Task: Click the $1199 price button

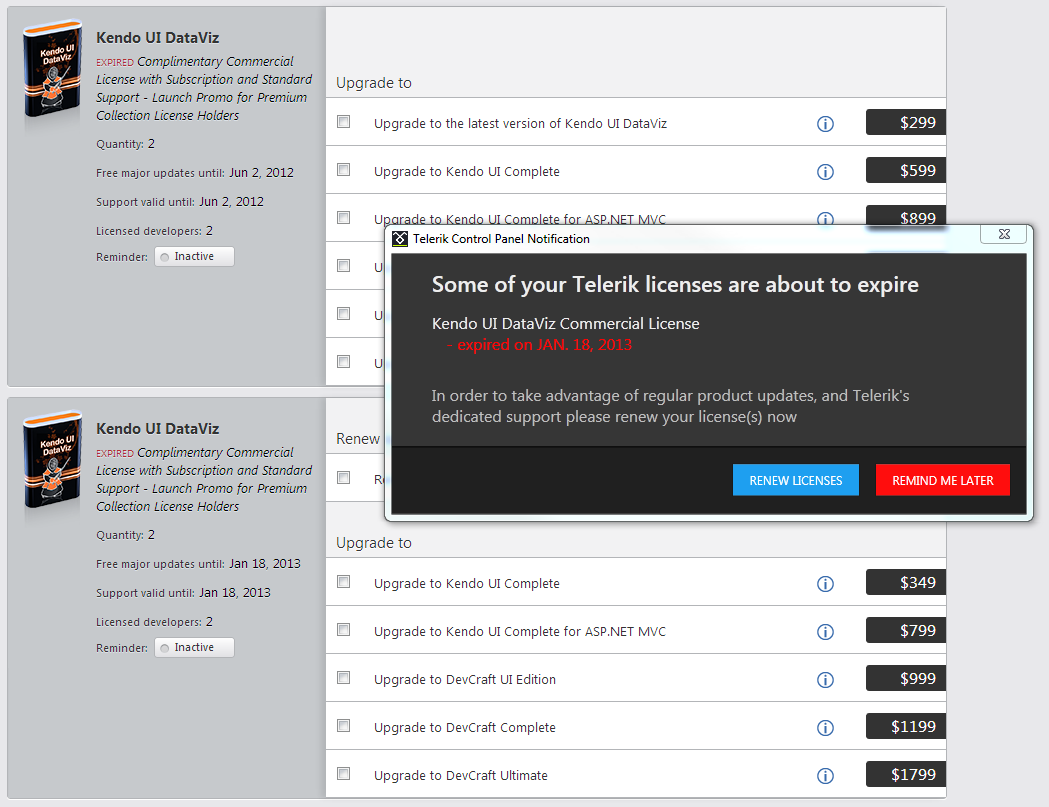Action: coord(906,727)
